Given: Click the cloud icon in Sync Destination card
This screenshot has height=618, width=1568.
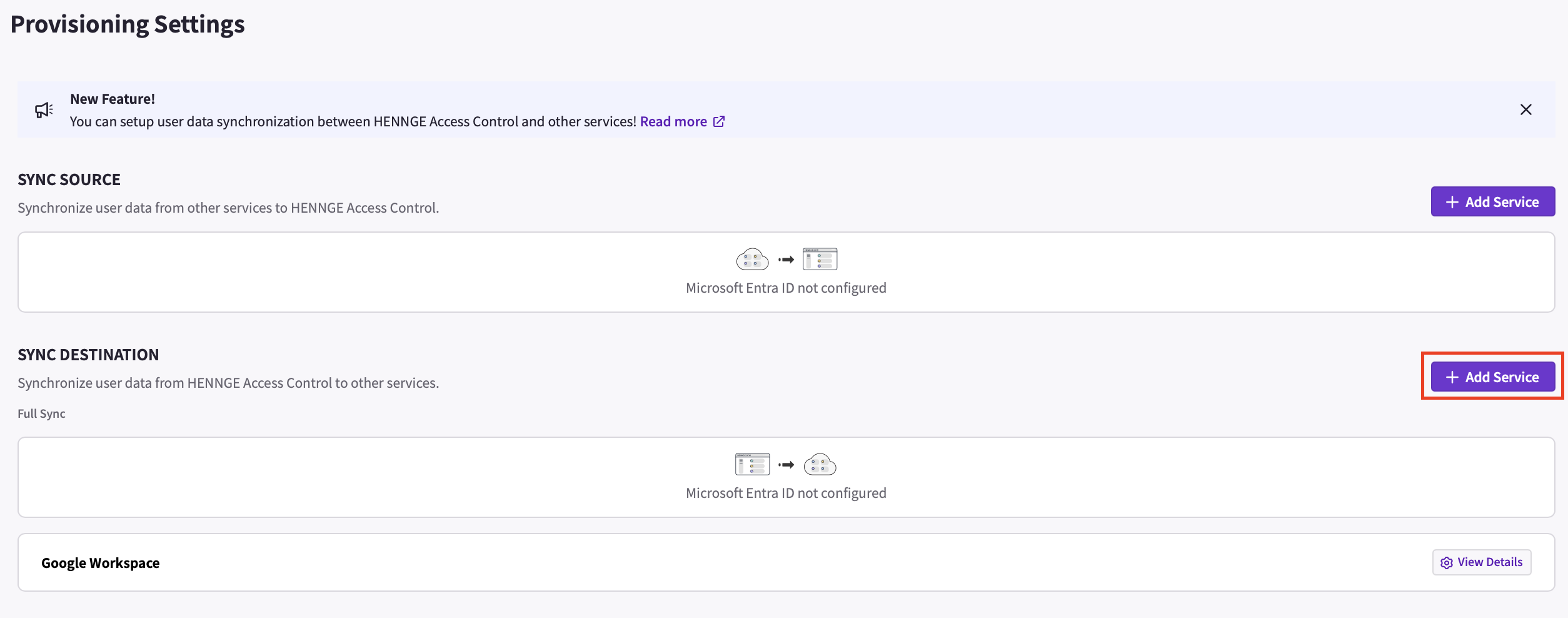Looking at the screenshot, I should coord(820,464).
